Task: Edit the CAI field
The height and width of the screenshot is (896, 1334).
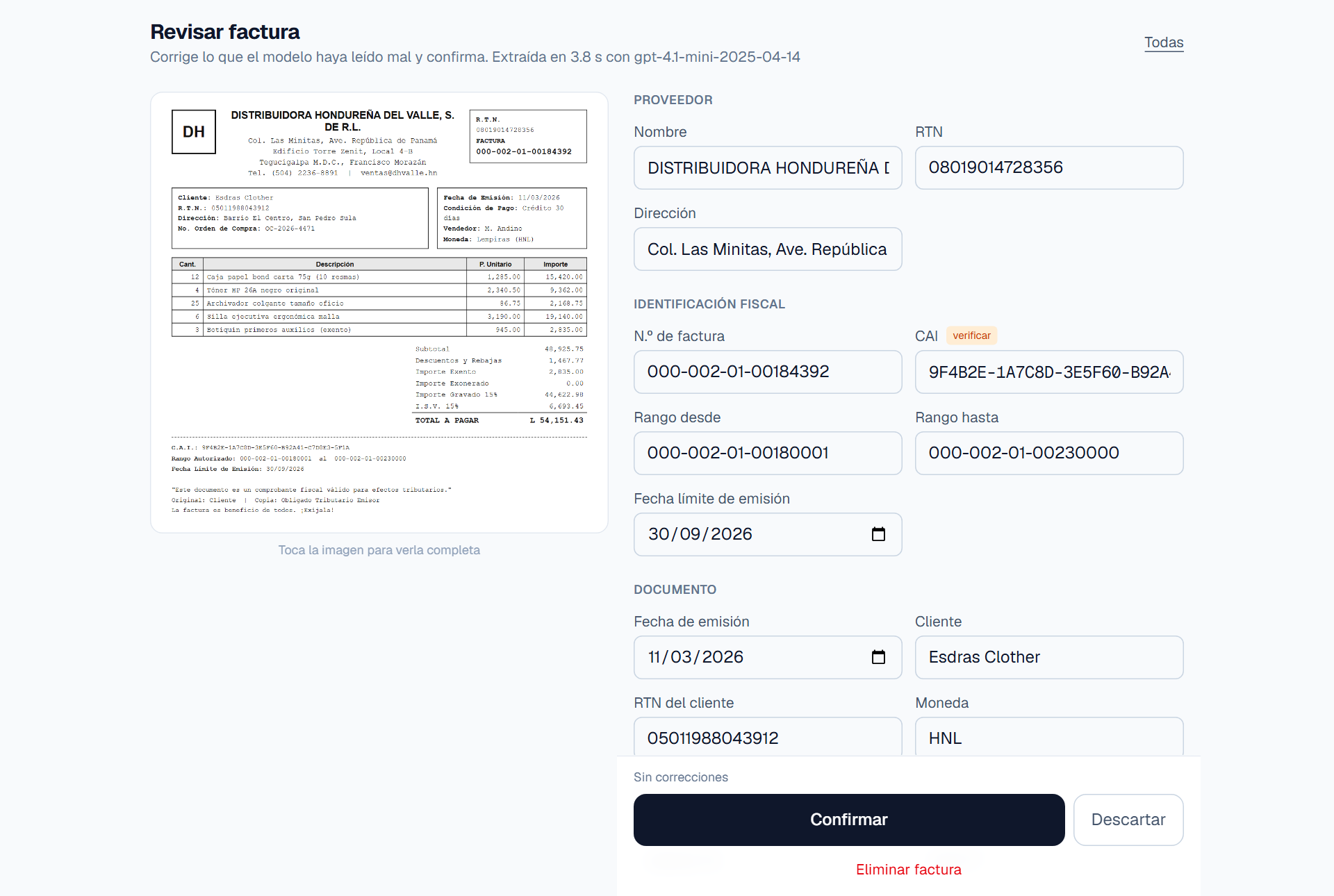Action: click(1049, 372)
